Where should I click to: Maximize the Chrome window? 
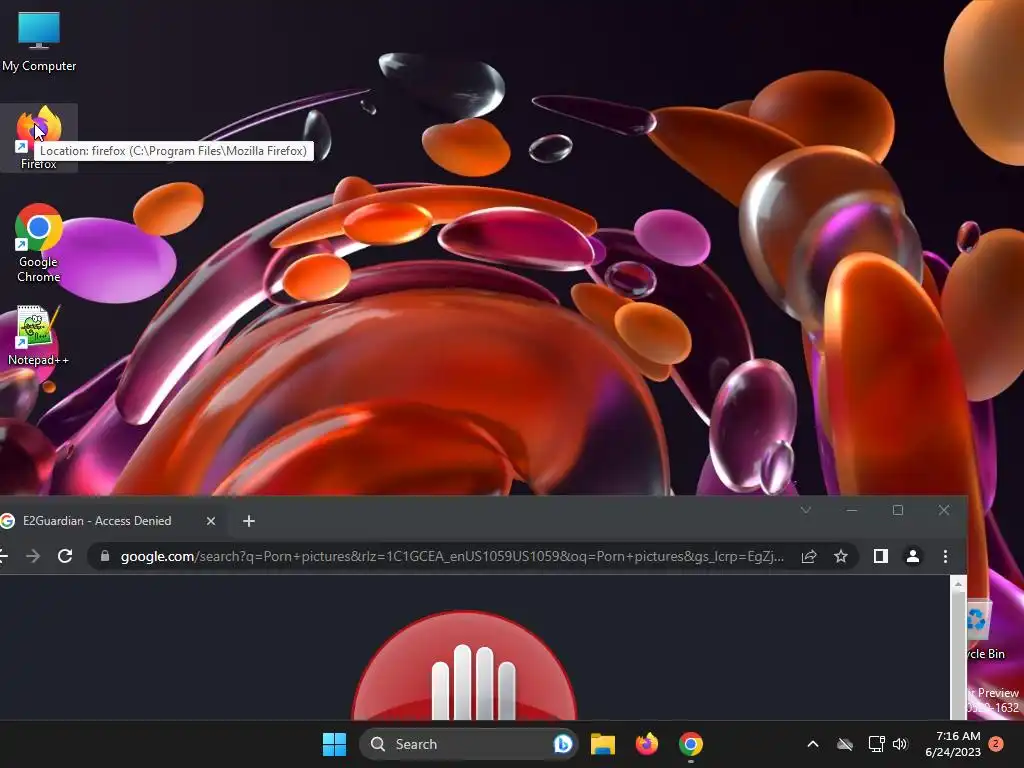pyautogui.click(x=898, y=510)
